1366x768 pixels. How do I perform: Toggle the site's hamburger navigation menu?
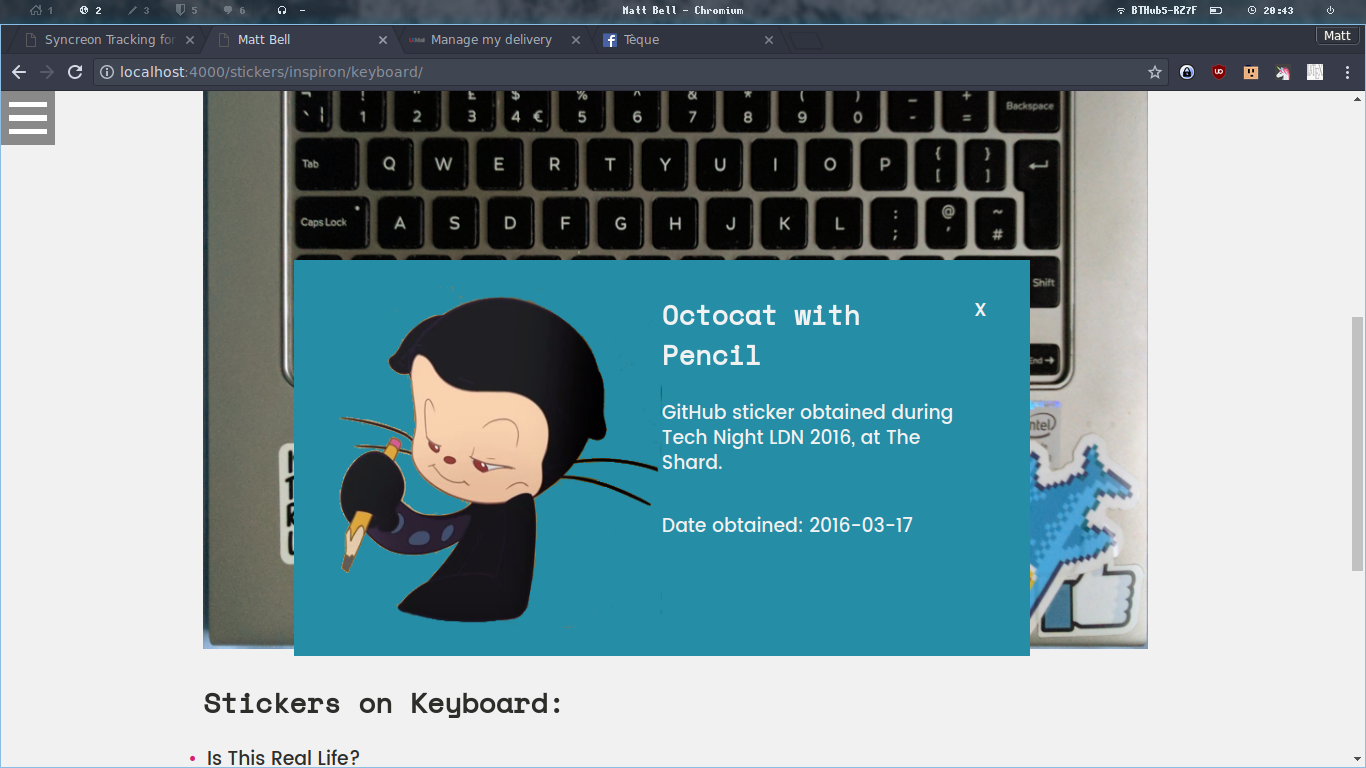coord(28,118)
